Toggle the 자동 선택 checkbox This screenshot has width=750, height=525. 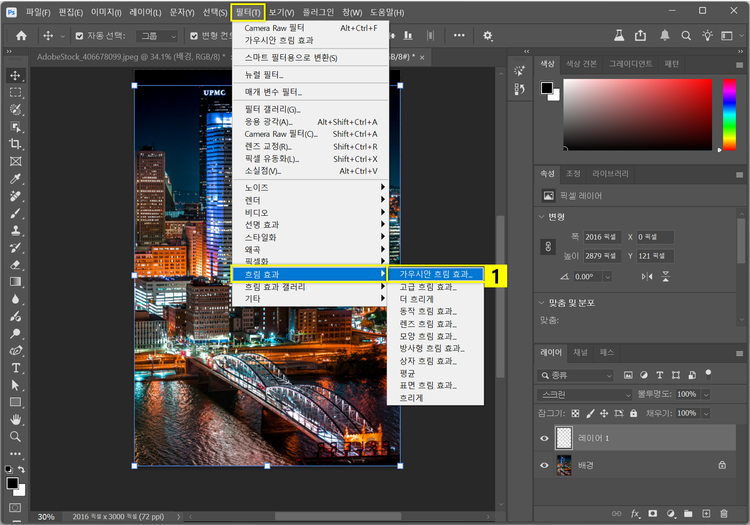tap(77, 35)
